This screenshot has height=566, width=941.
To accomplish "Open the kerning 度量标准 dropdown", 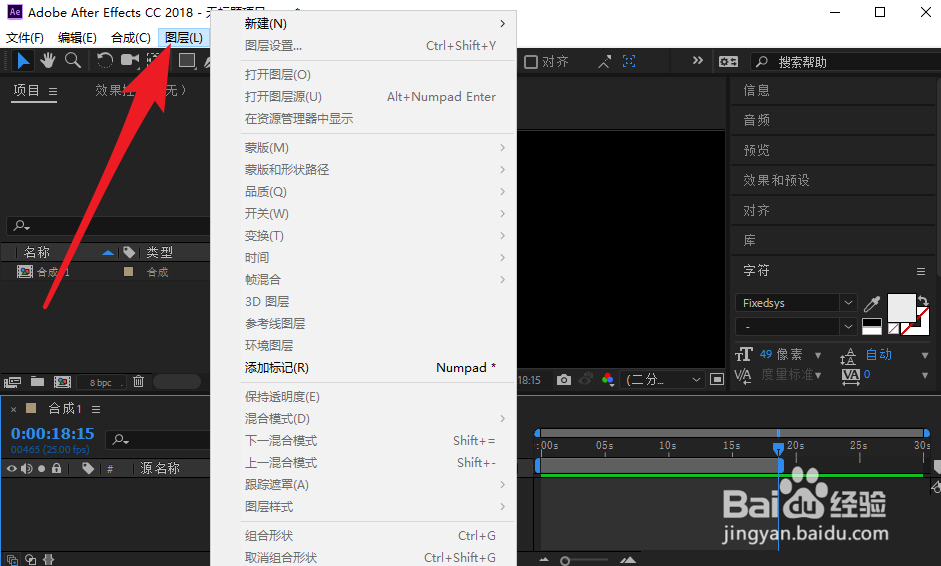I will point(817,376).
